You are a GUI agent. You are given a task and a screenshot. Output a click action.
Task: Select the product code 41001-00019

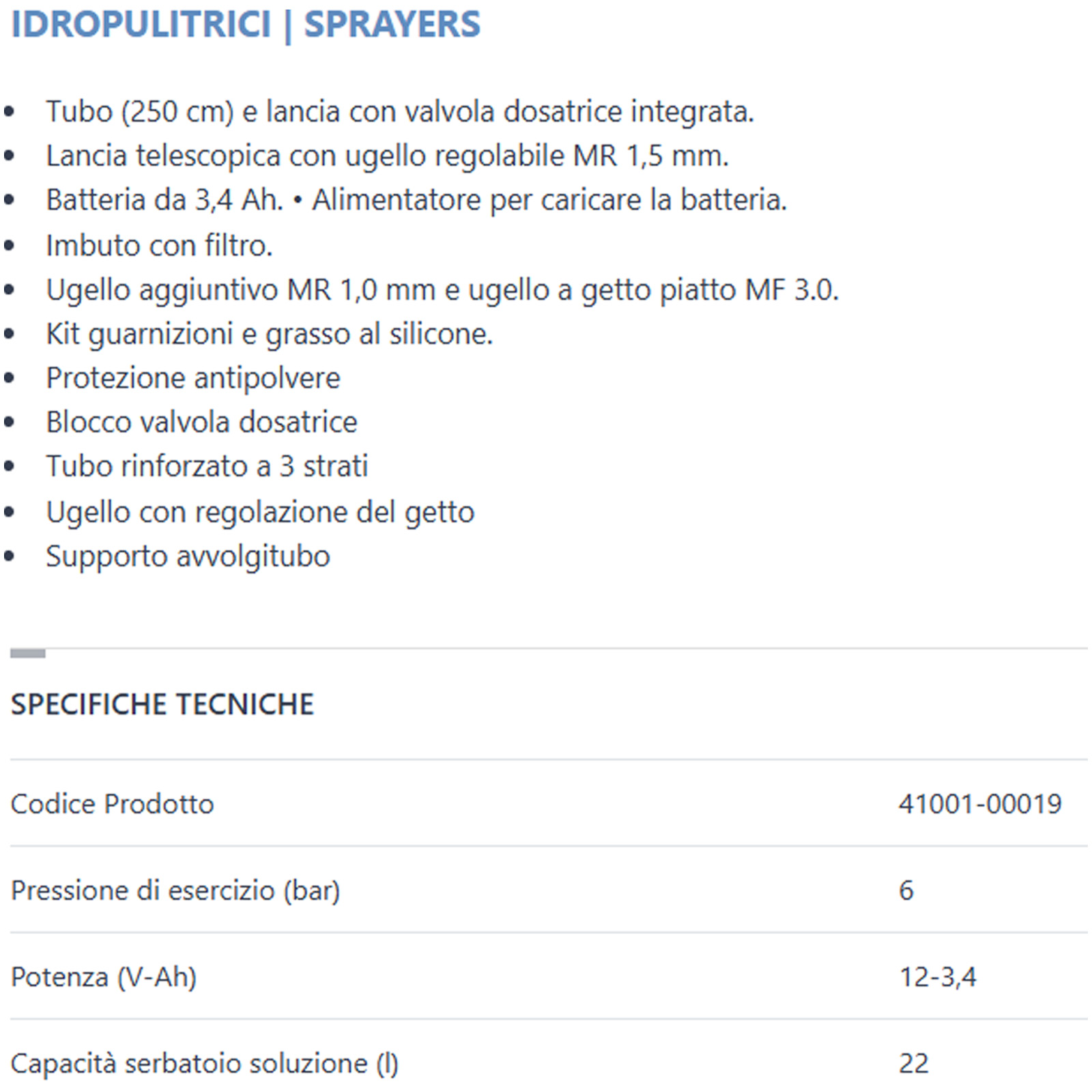tap(979, 804)
